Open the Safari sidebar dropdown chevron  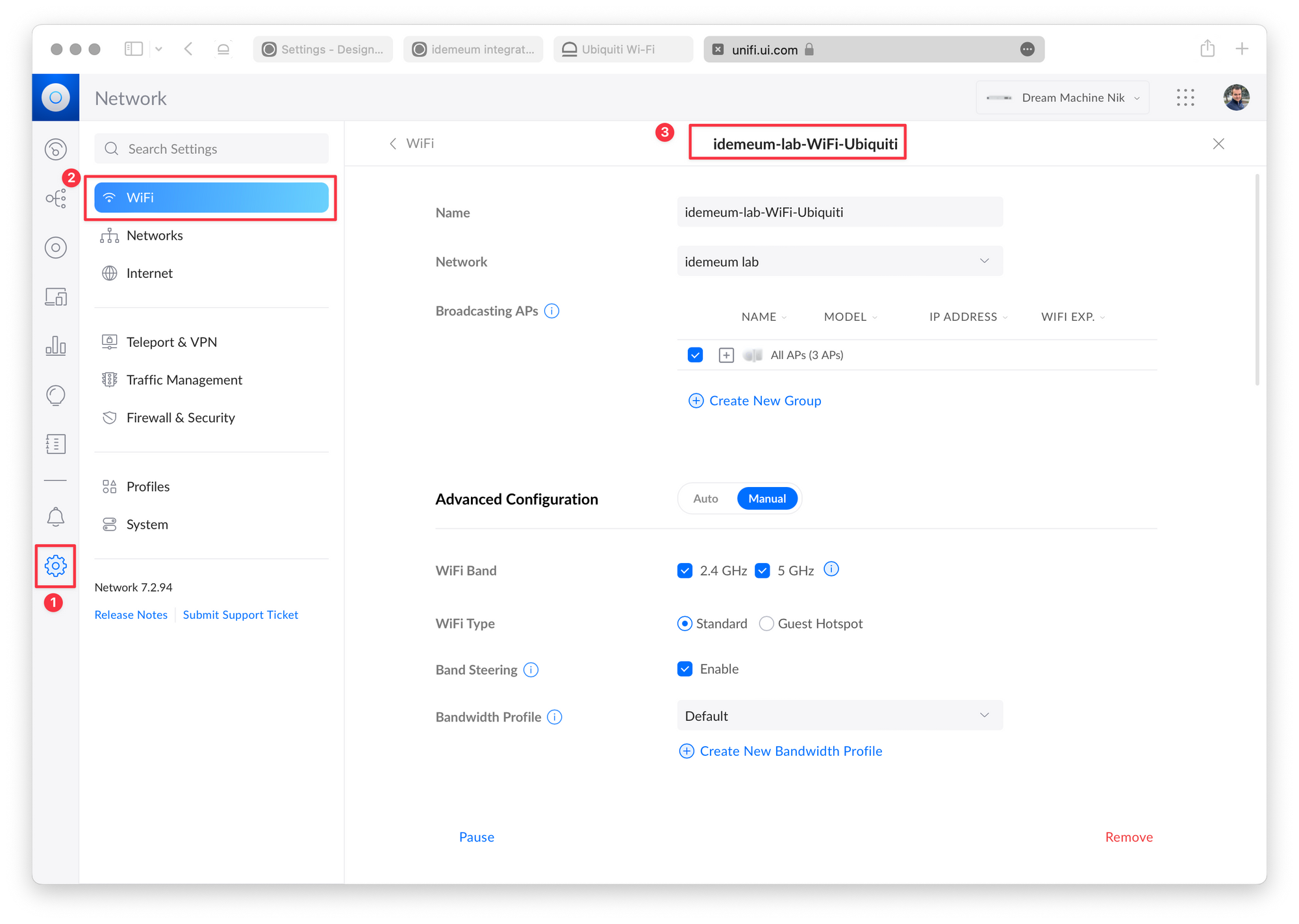[158, 49]
